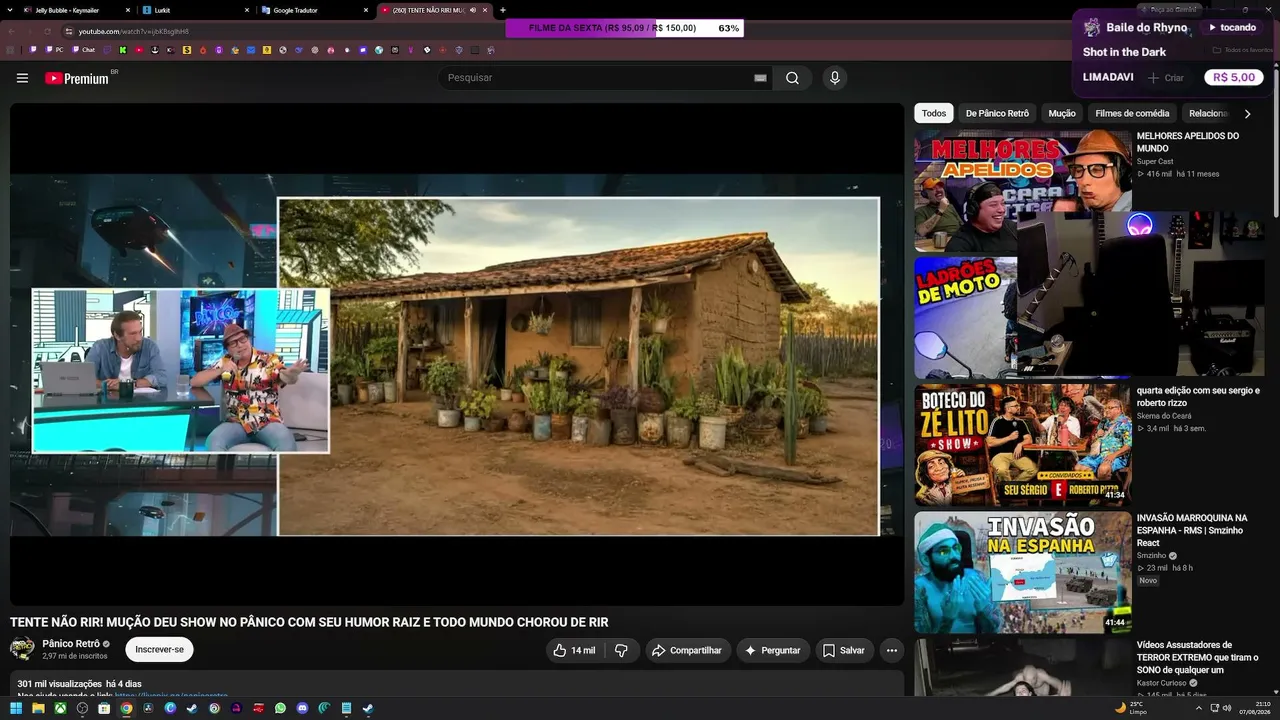Open the MELHORES APELIDOS video thumbnail
This screenshot has height=720, width=1280.
tap(1023, 191)
